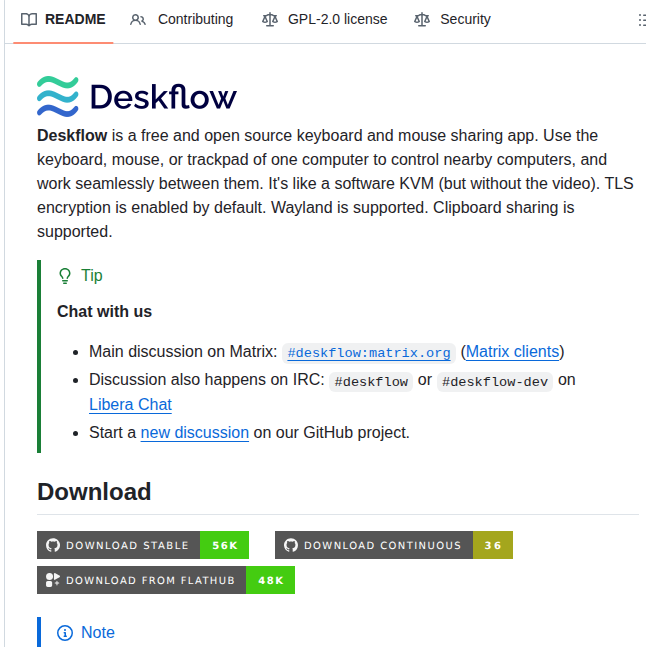Viewport: 646px width, 647px height.
Task: Click the GPL-2.0 license scale icon
Action: [x=270, y=19]
